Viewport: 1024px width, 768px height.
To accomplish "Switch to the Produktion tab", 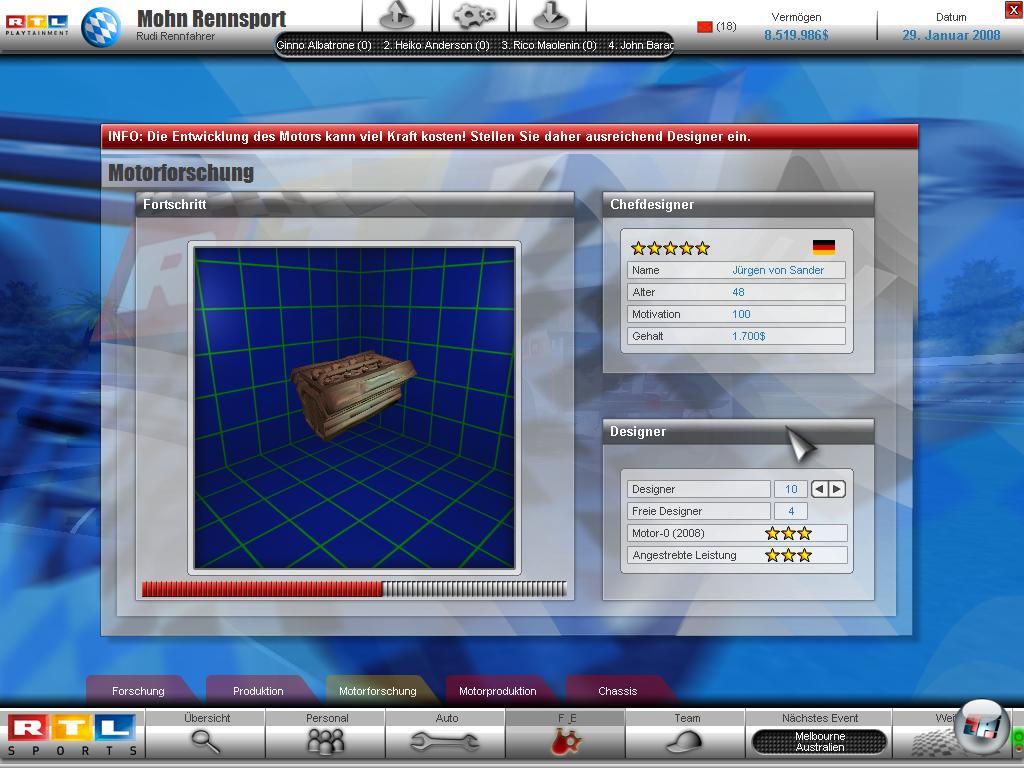I will coord(258,691).
